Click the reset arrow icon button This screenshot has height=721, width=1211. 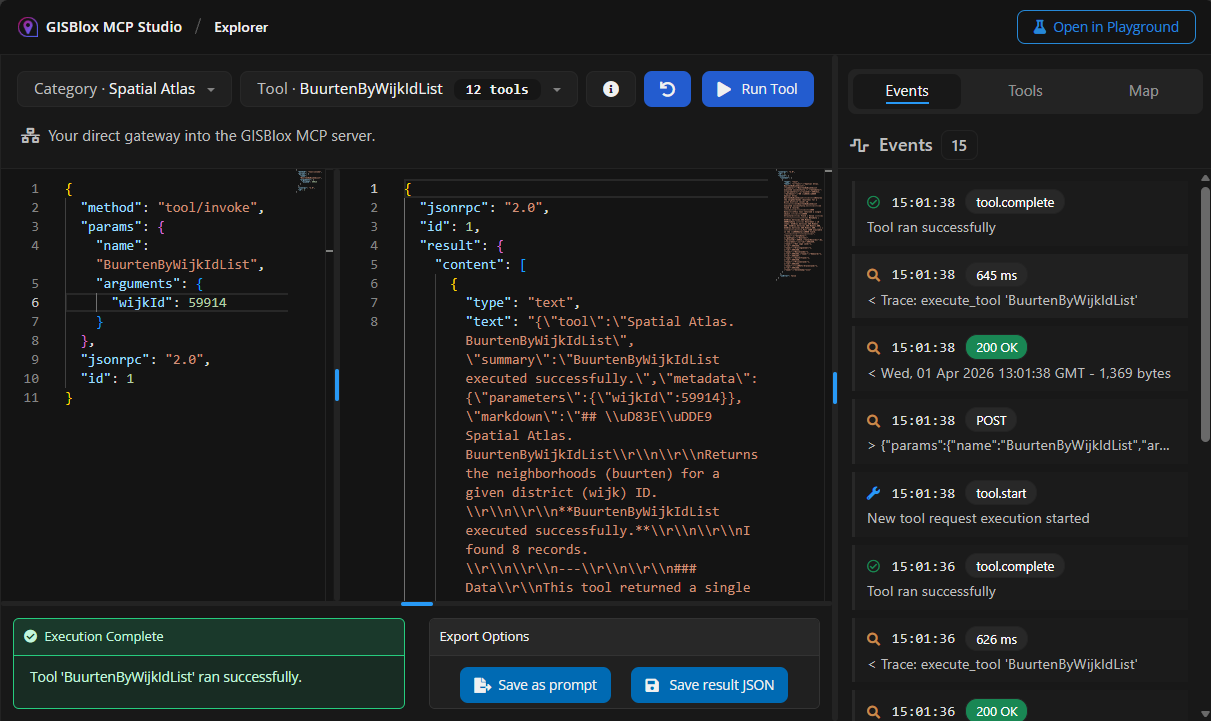[668, 89]
